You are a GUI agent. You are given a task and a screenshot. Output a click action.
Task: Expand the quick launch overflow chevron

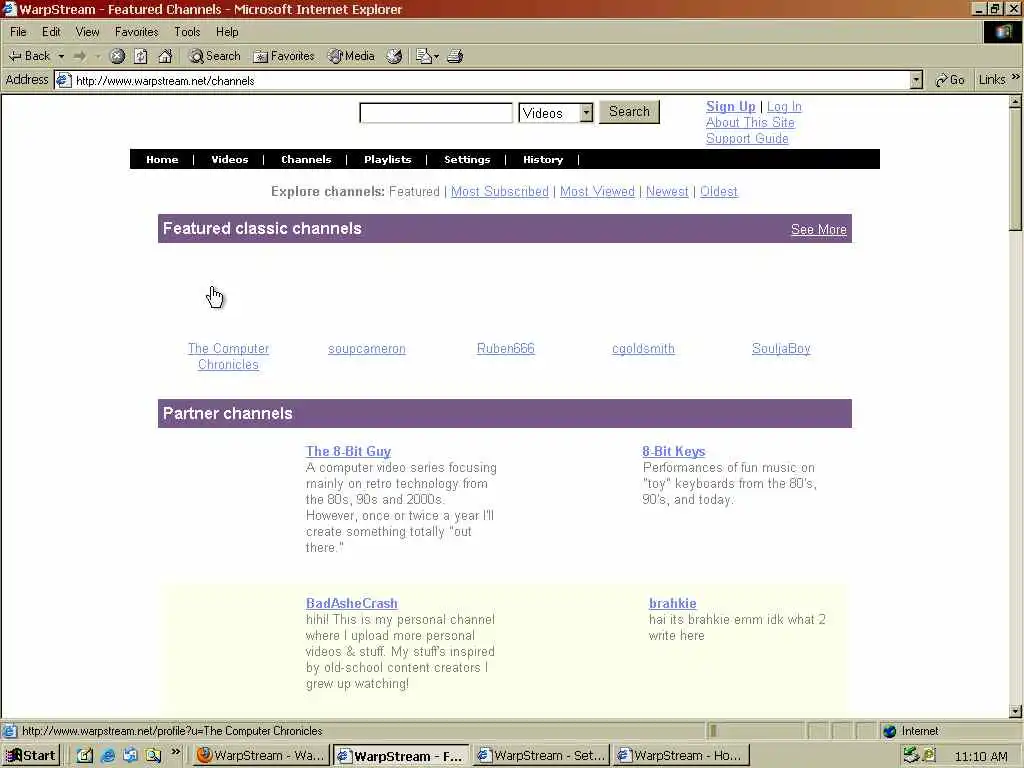(x=175, y=753)
